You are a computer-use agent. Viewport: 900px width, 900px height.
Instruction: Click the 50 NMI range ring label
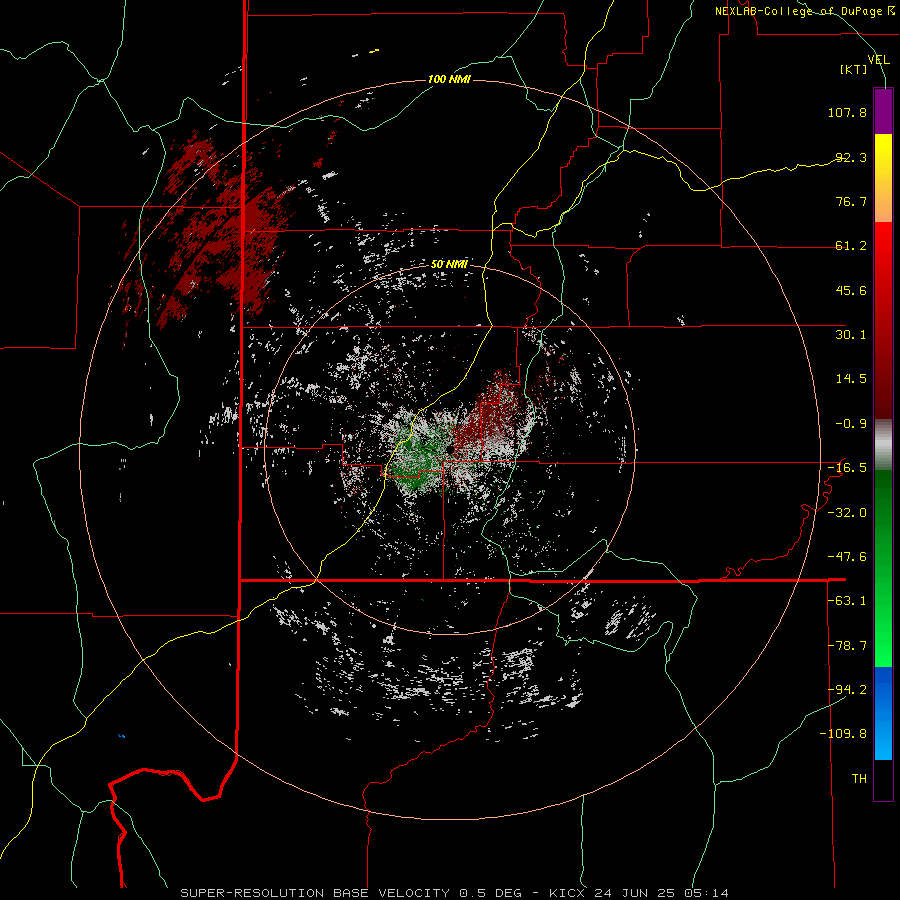click(449, 264)
